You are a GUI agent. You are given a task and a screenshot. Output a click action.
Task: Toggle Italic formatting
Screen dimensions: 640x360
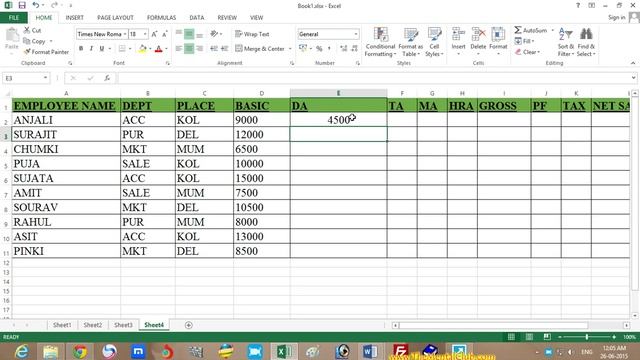coord(91,49)
